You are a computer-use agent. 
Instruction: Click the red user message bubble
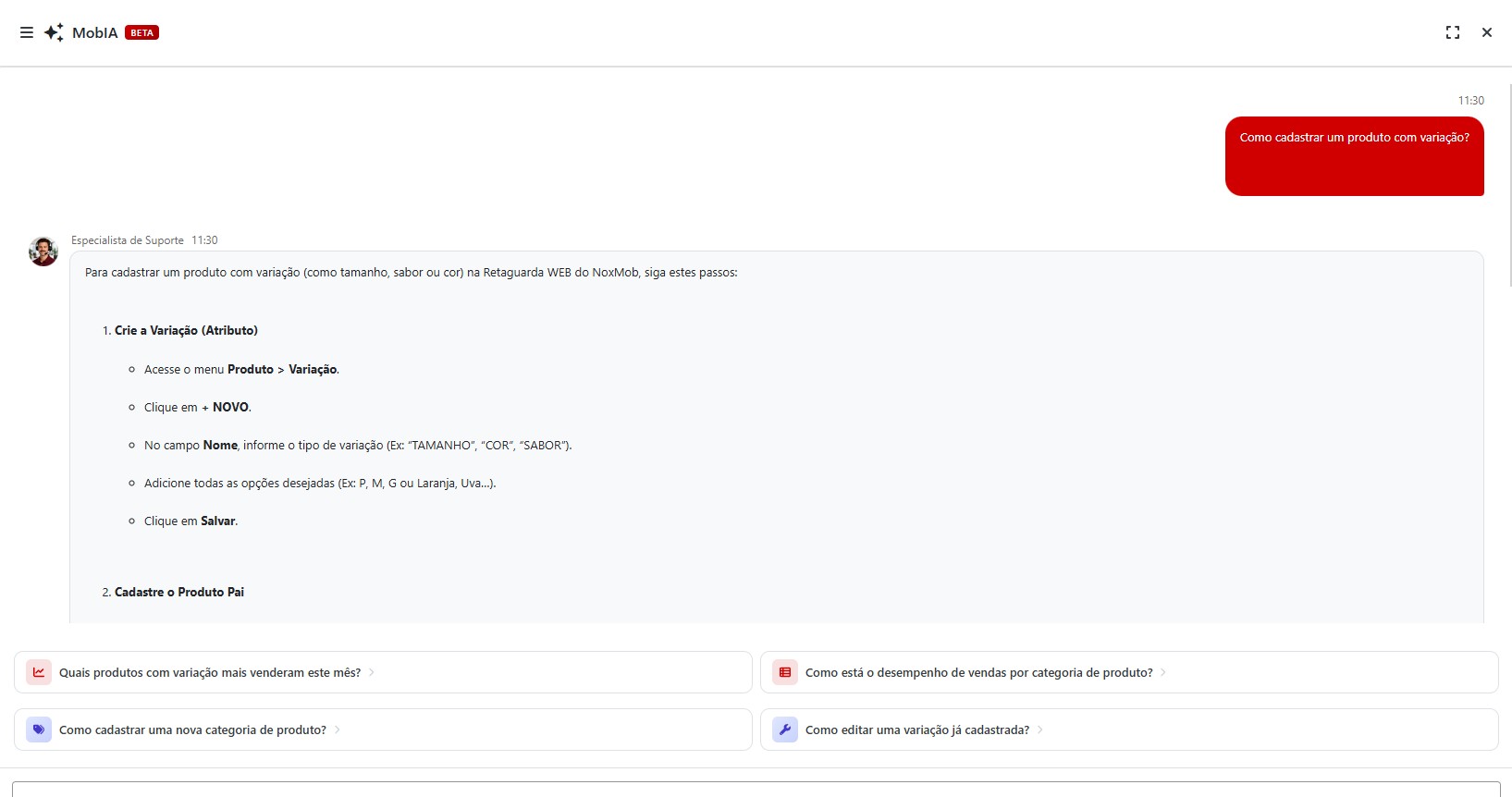[x=1354, y=156]
